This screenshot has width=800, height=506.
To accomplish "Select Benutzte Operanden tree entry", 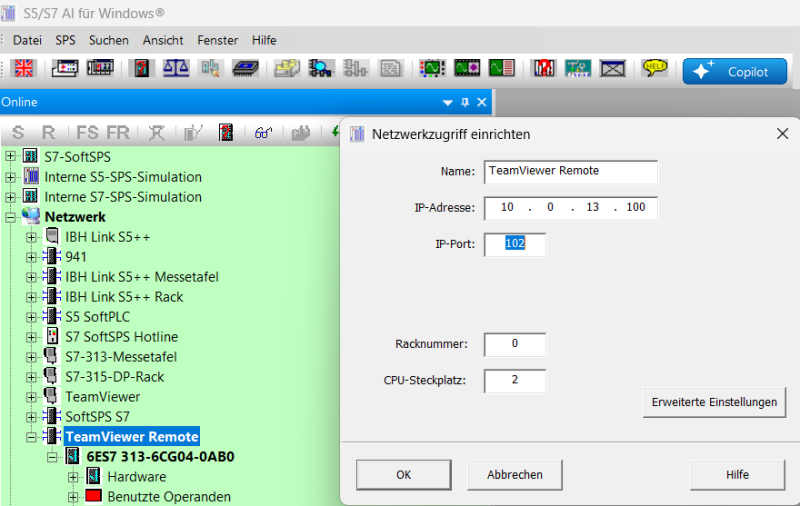I will (x=169, y=497).
